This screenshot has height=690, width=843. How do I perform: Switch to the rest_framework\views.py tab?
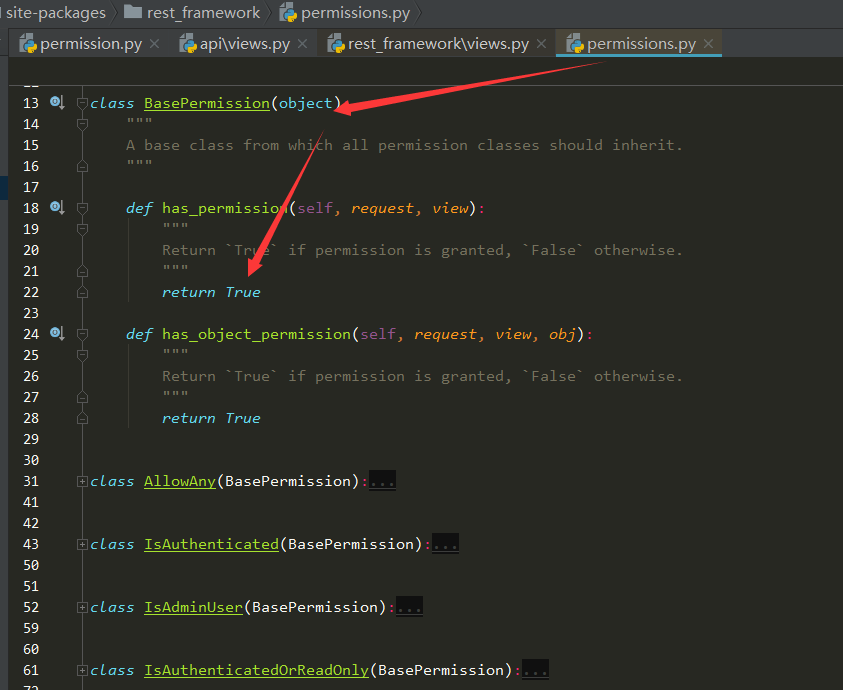438,44
